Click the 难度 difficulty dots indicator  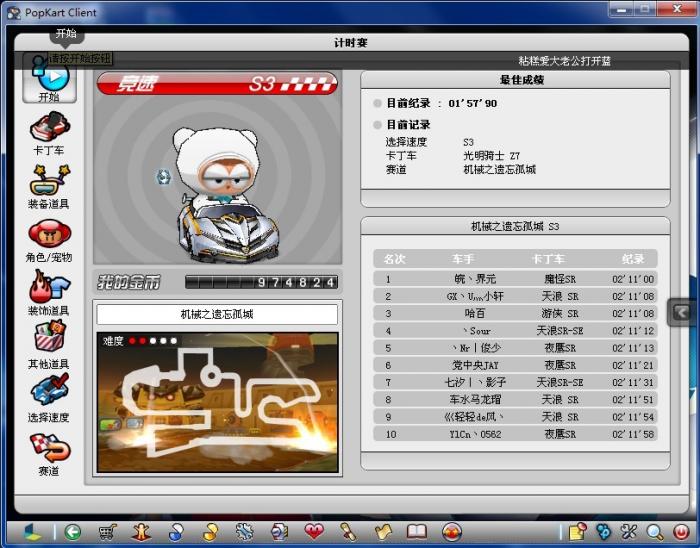[140, 341]
